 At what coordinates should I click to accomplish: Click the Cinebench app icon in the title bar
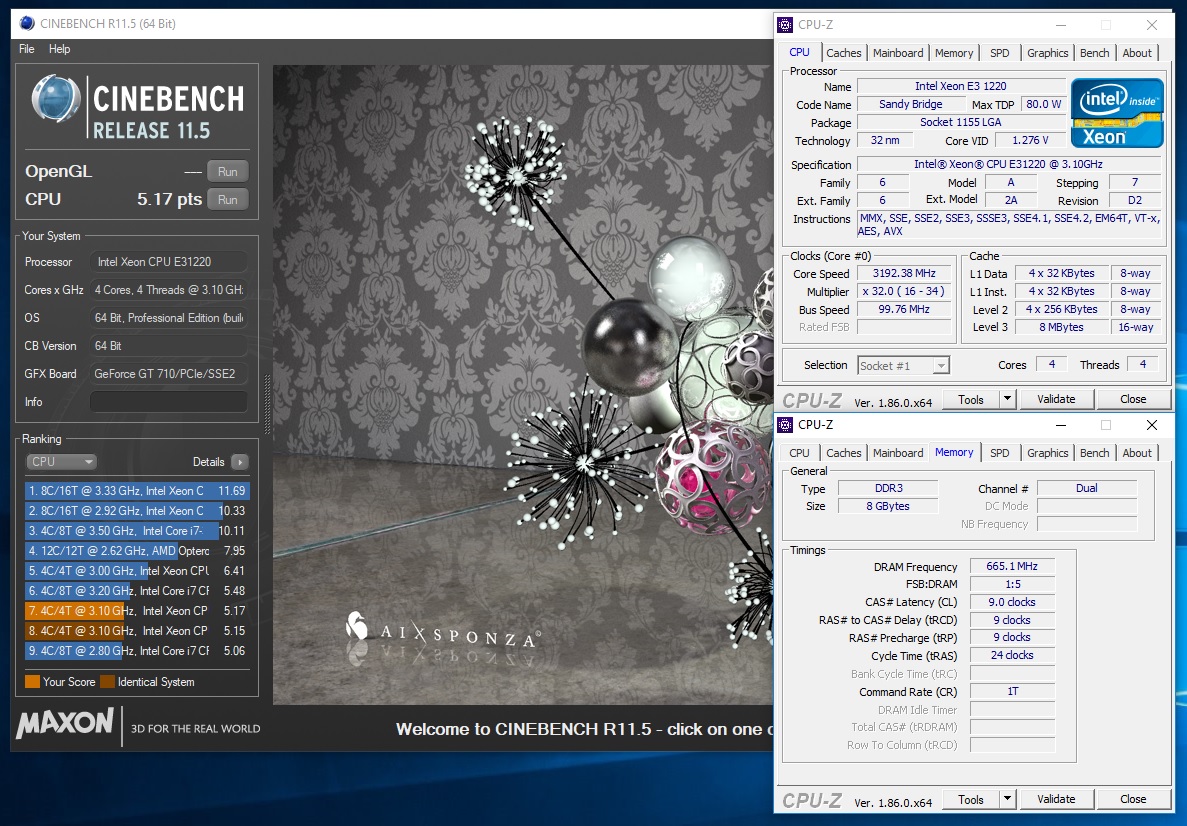26,23
